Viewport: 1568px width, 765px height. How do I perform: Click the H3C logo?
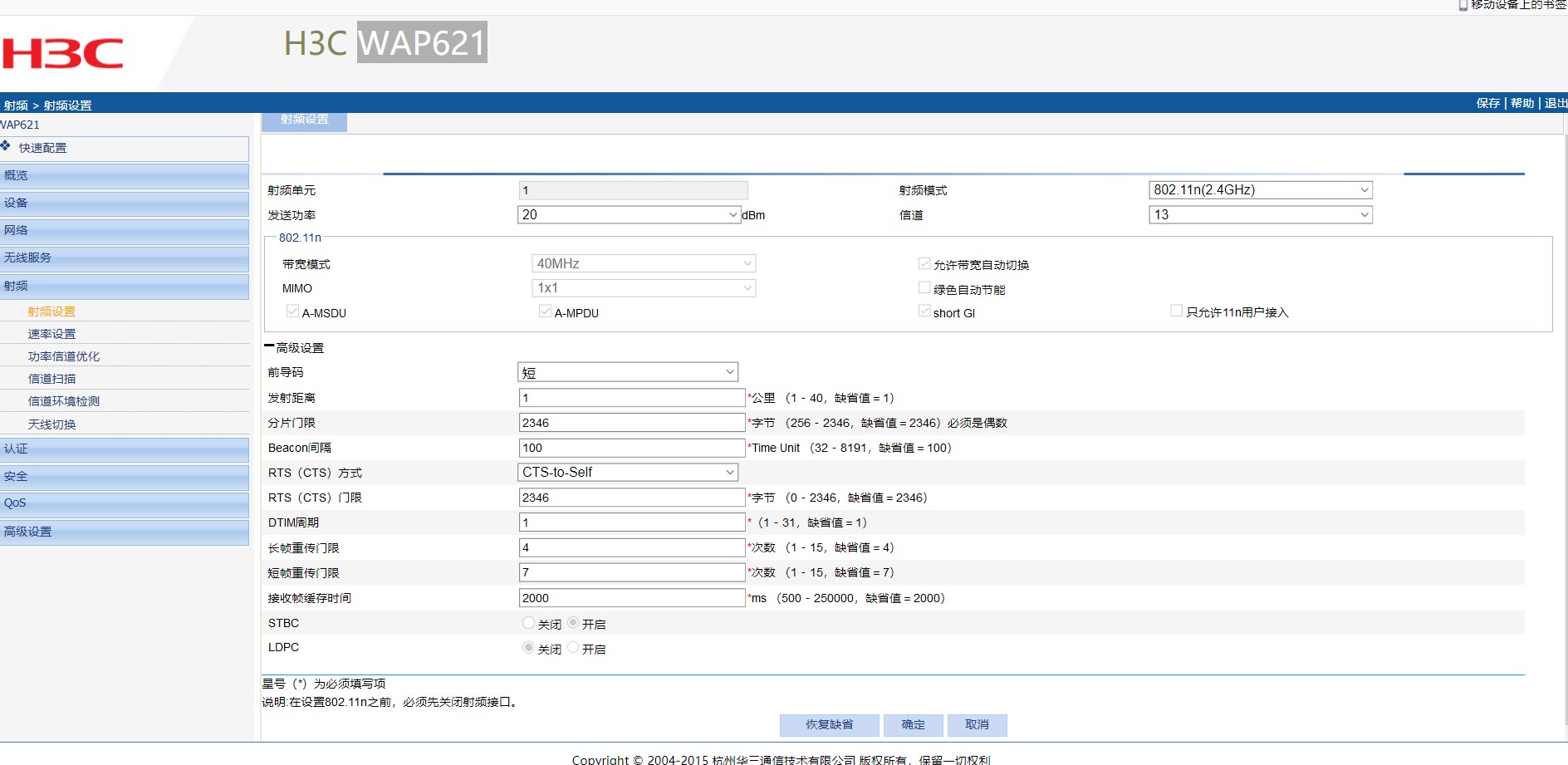[62, 54]
